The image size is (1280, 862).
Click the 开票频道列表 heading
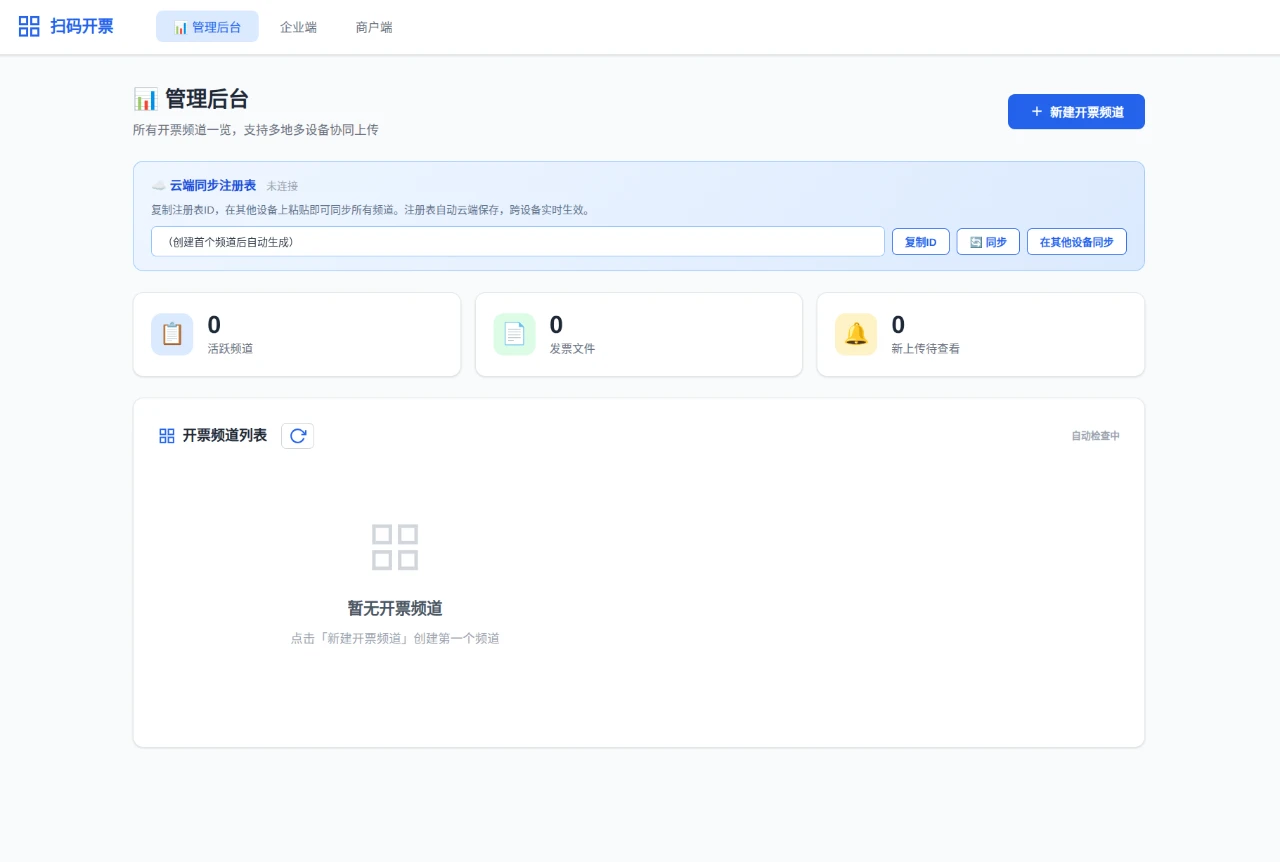click(x=224, y=436)
